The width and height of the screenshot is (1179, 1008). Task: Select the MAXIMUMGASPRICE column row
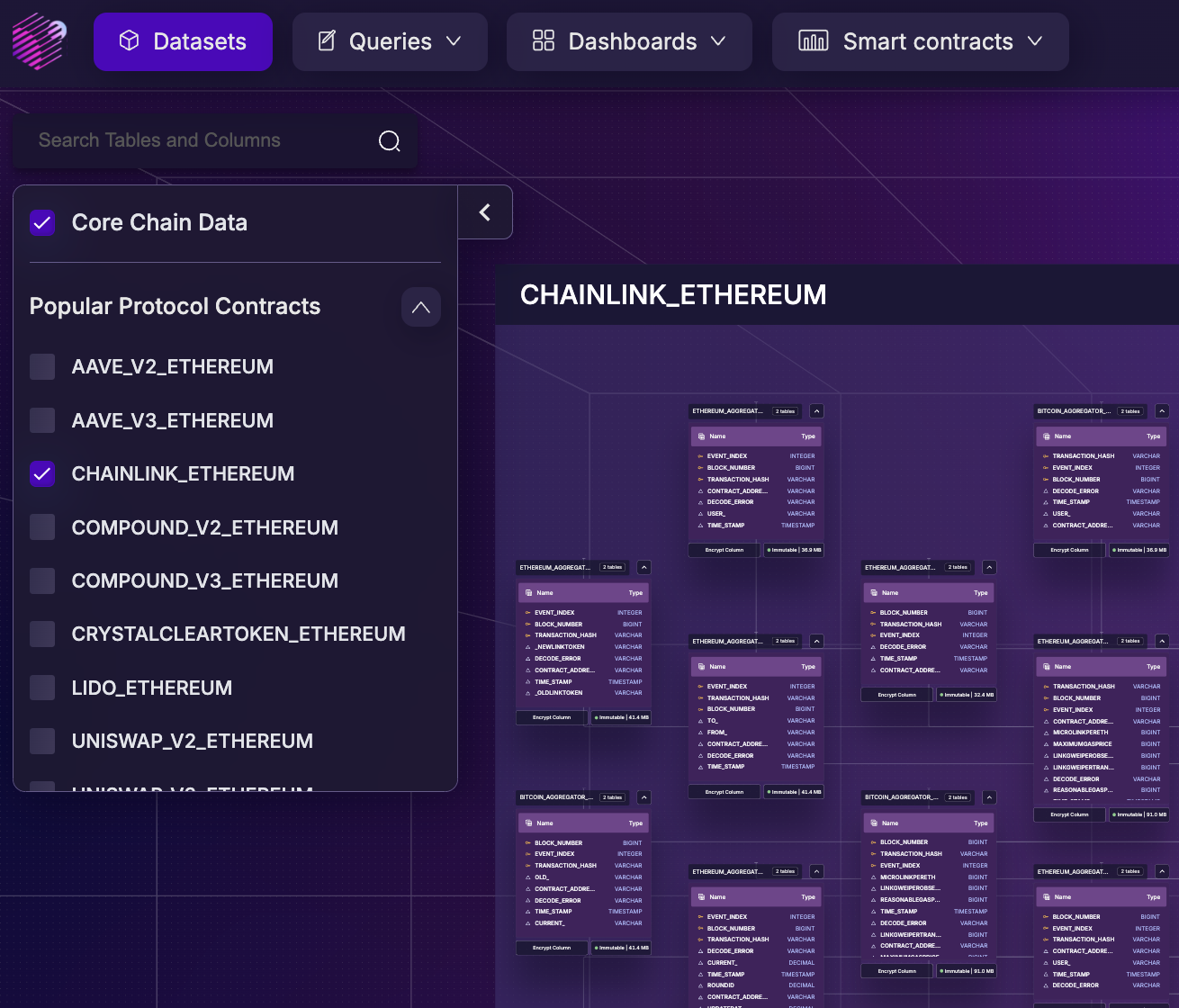pyautogui.click(x=1102, y=744)
